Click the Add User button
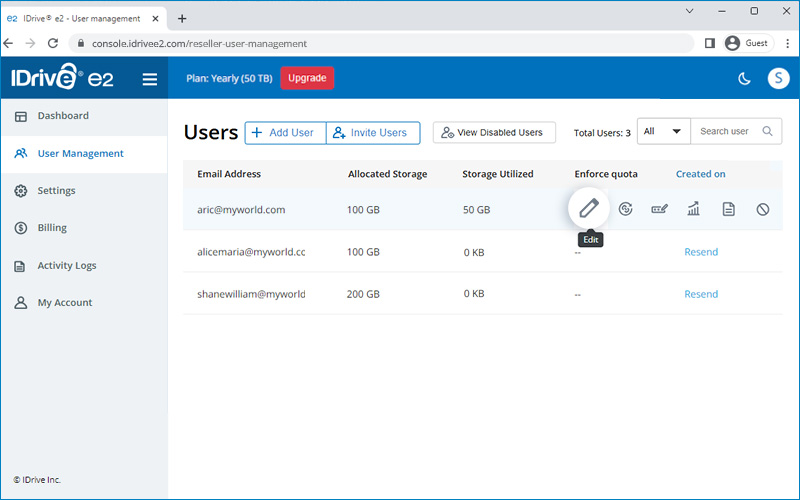This screenshot has width=800, height=500. click(x=285, y=133)
